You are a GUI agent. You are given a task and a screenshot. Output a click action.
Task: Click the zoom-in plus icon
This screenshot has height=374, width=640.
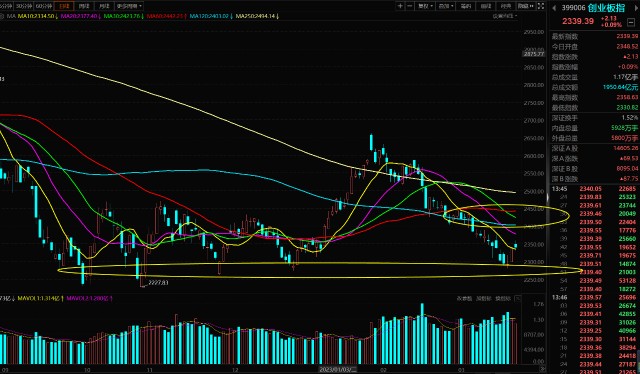click(400, 6)
